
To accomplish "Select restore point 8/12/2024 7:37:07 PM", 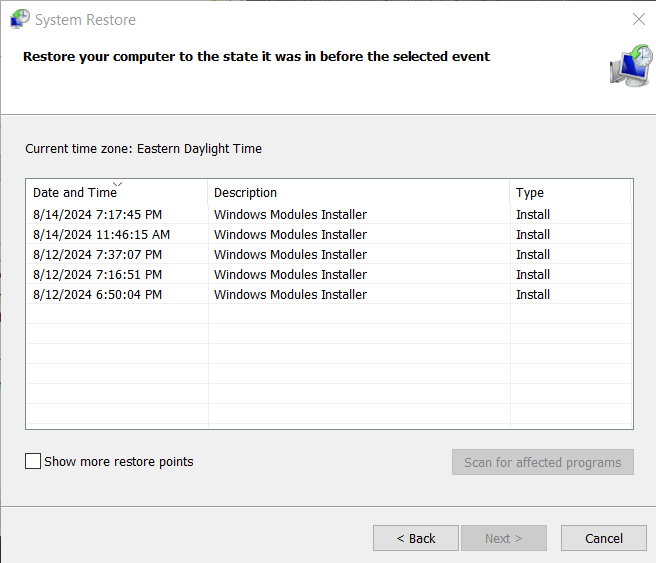I will (x=329, y=254).
